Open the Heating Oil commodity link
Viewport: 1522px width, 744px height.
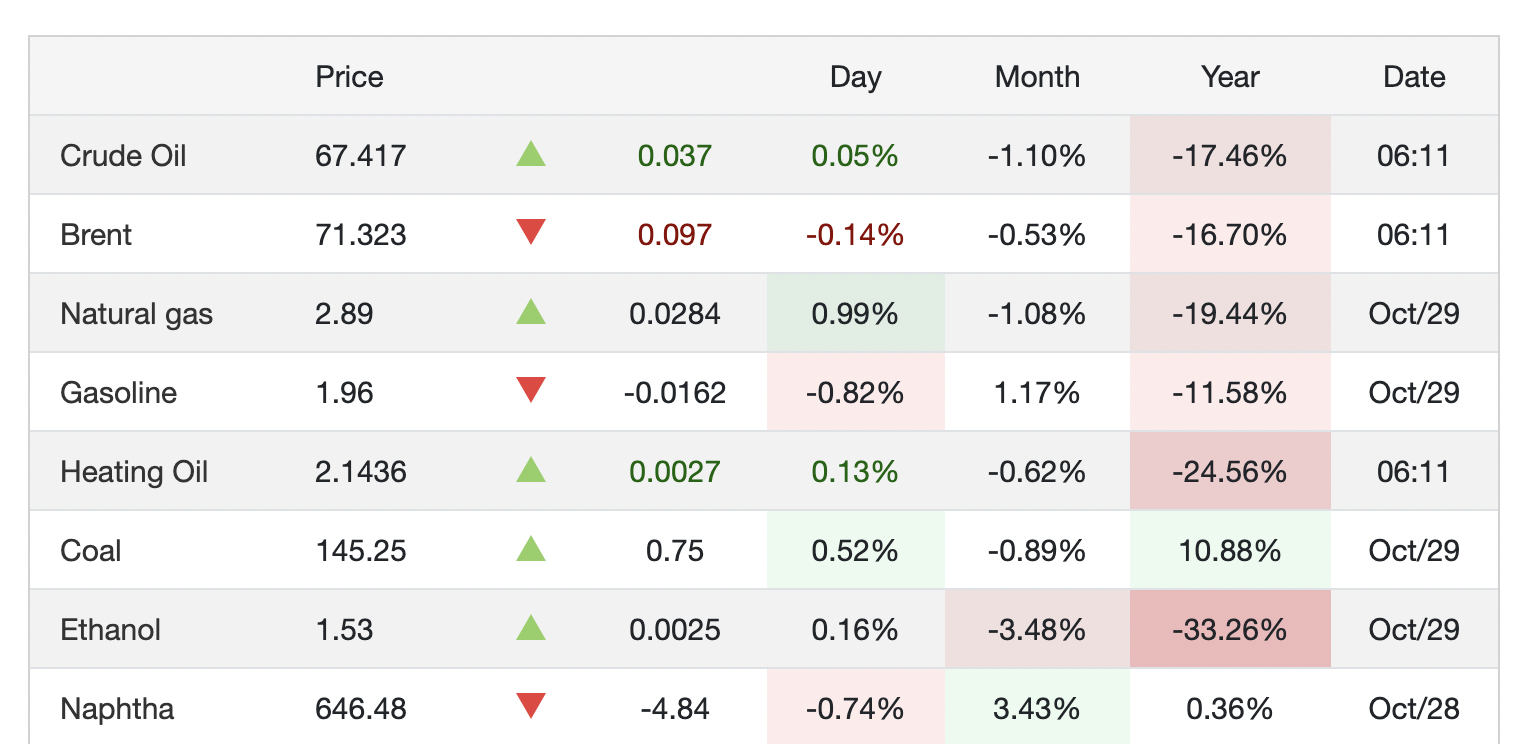click(x=134, y=472)
